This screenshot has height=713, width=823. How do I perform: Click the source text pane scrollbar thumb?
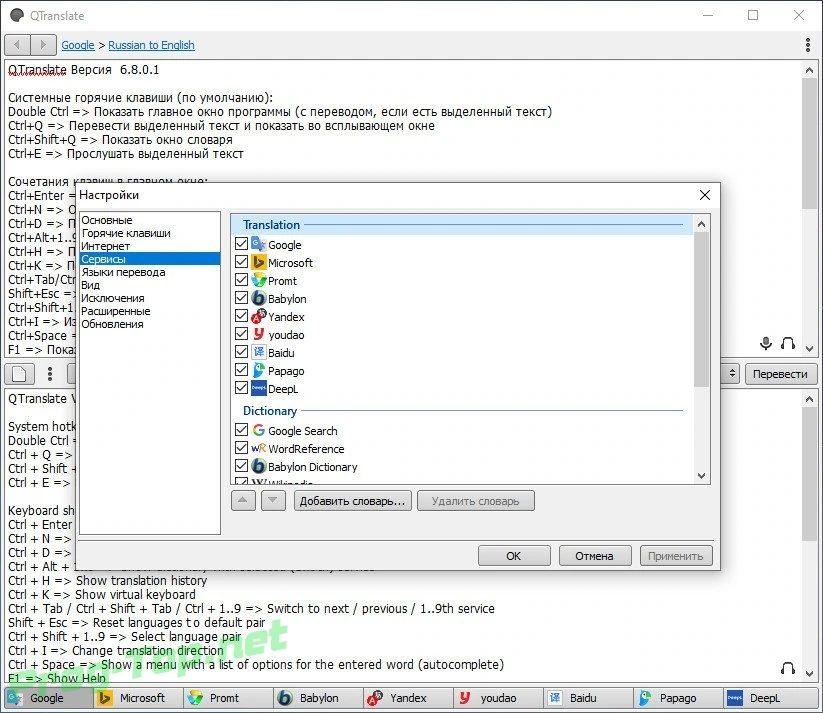(809, 143)
